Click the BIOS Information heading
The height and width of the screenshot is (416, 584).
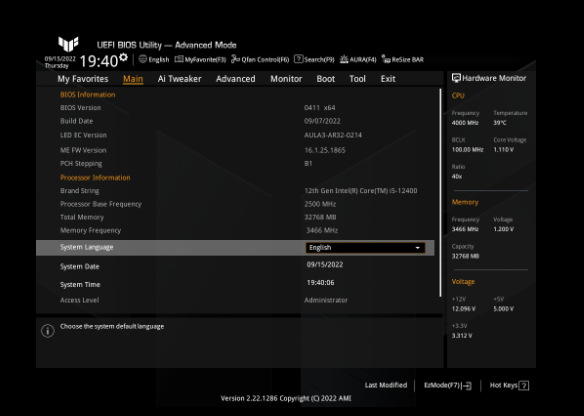[x=88, y=95]
